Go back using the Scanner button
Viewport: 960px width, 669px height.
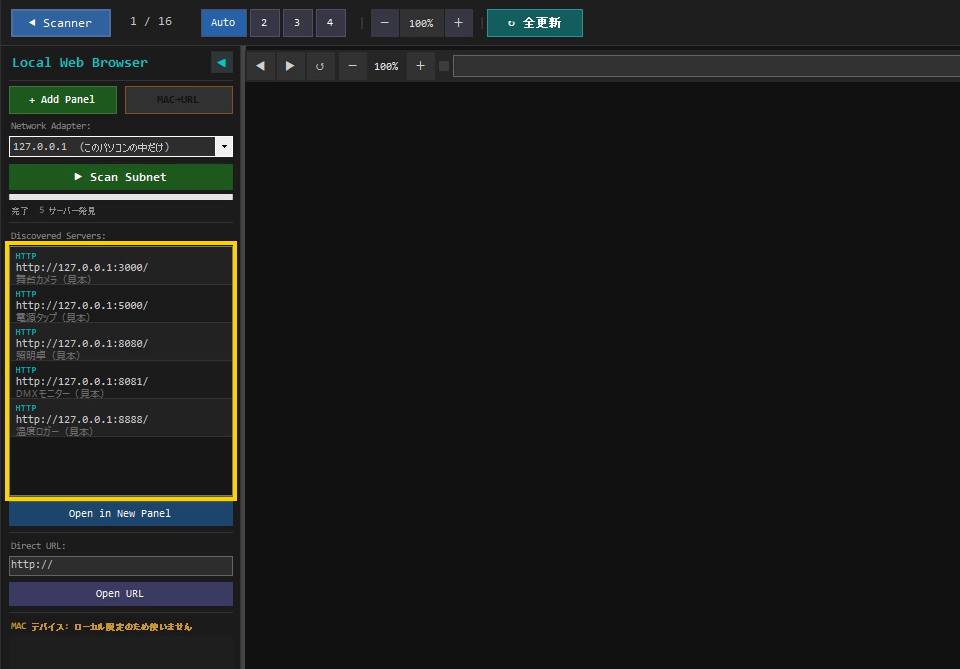click(61, 23)
